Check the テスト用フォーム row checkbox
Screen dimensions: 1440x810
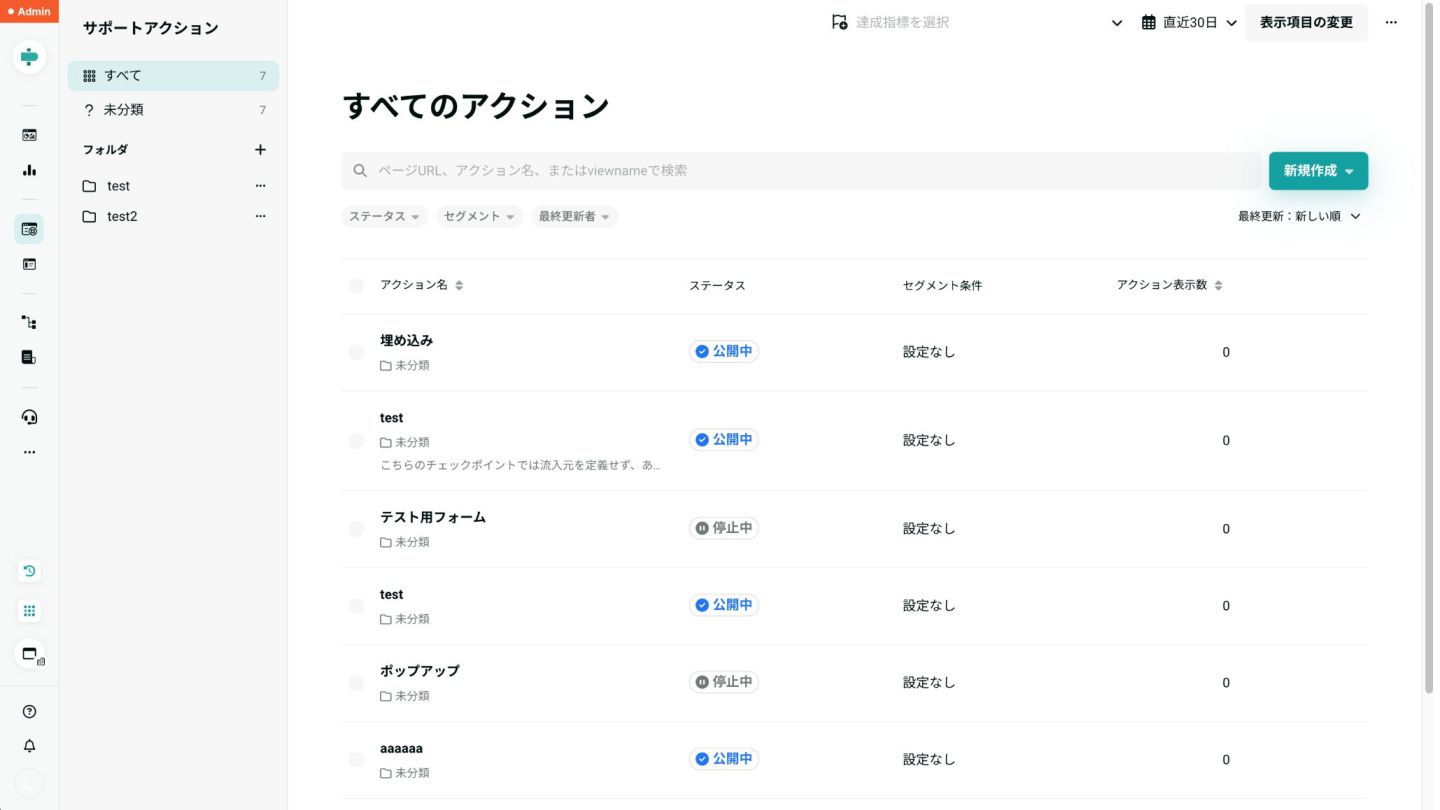pos(356,529)
